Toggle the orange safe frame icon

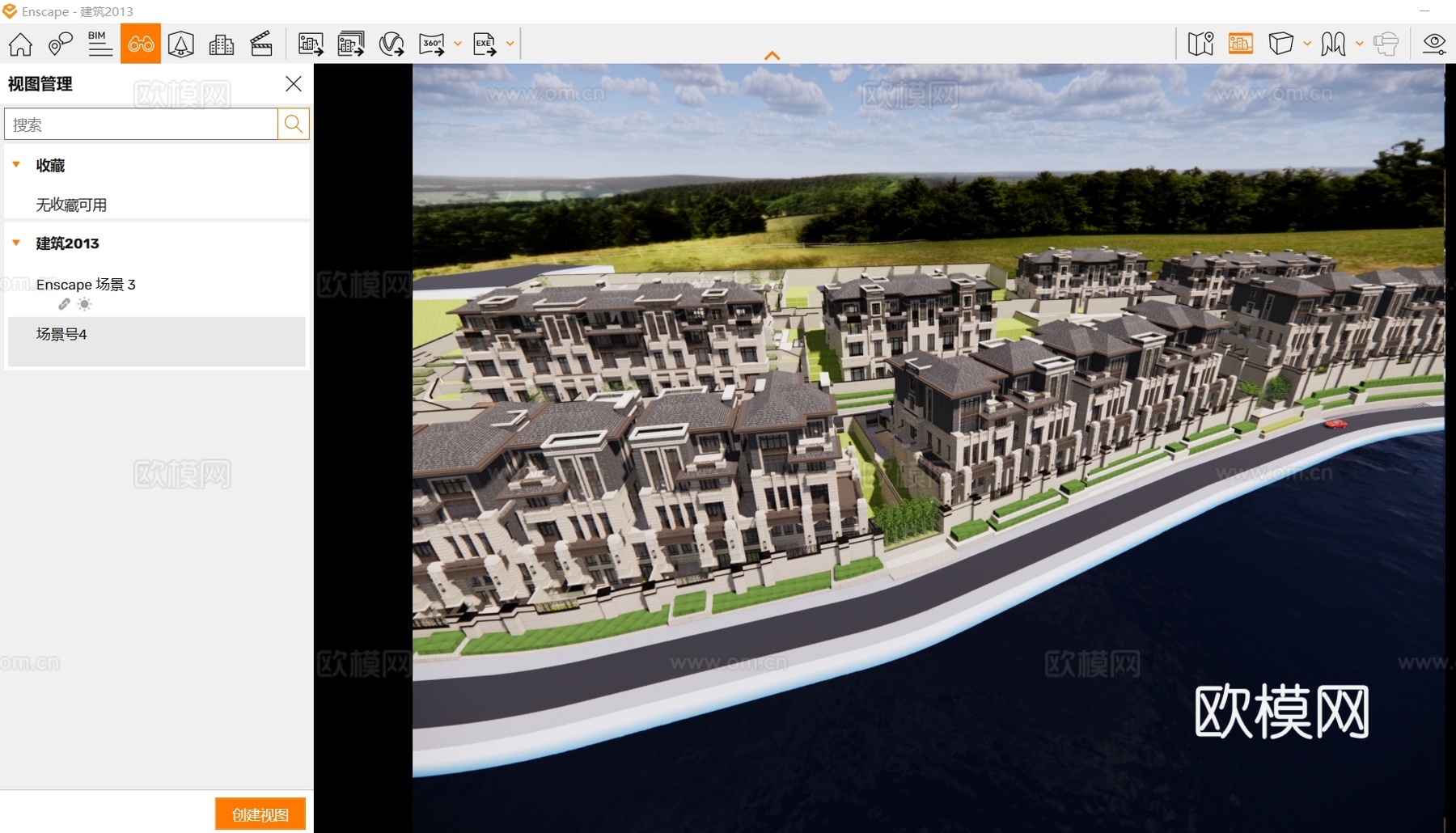(x=1240, y=44)
